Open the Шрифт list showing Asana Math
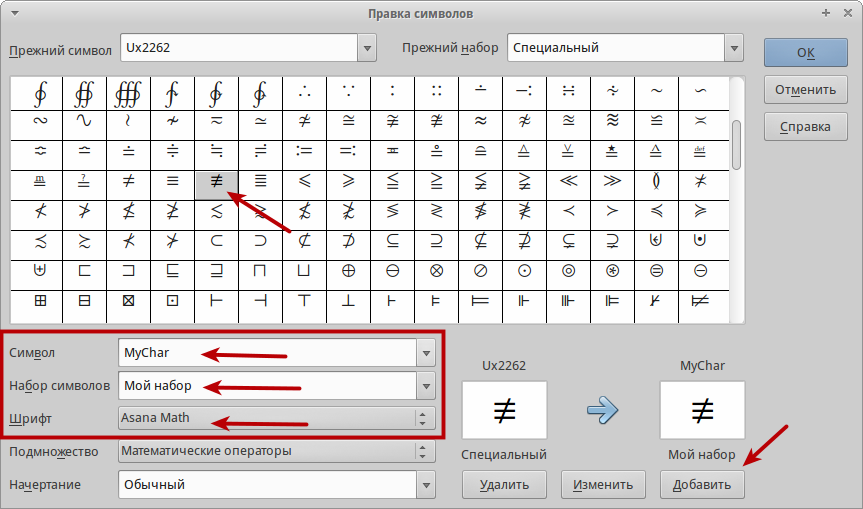Image resolution: width=863 pixels, height=509 pixels. coord(276,418)
